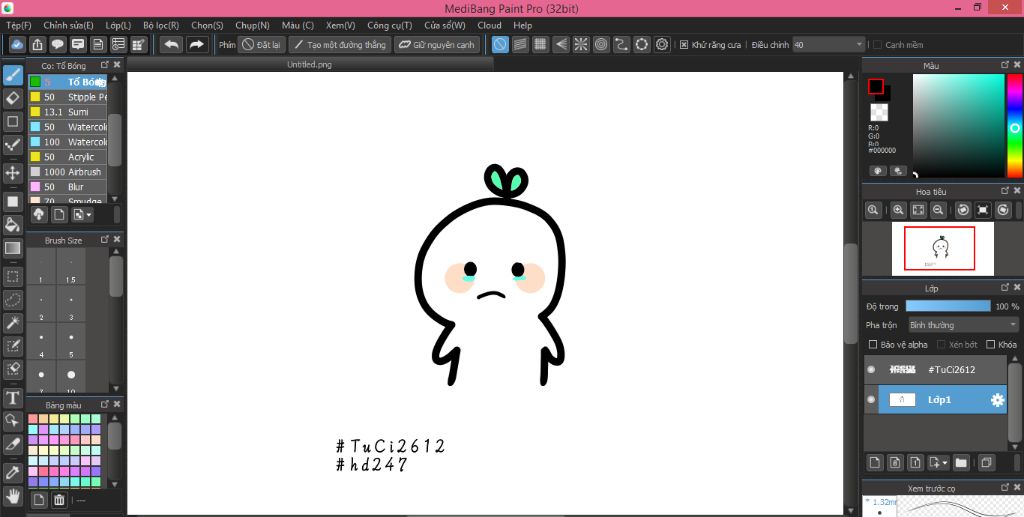This screenshot has height=517, width=1024.
Task: Select the Text tool
Action: tap(12, 398)
